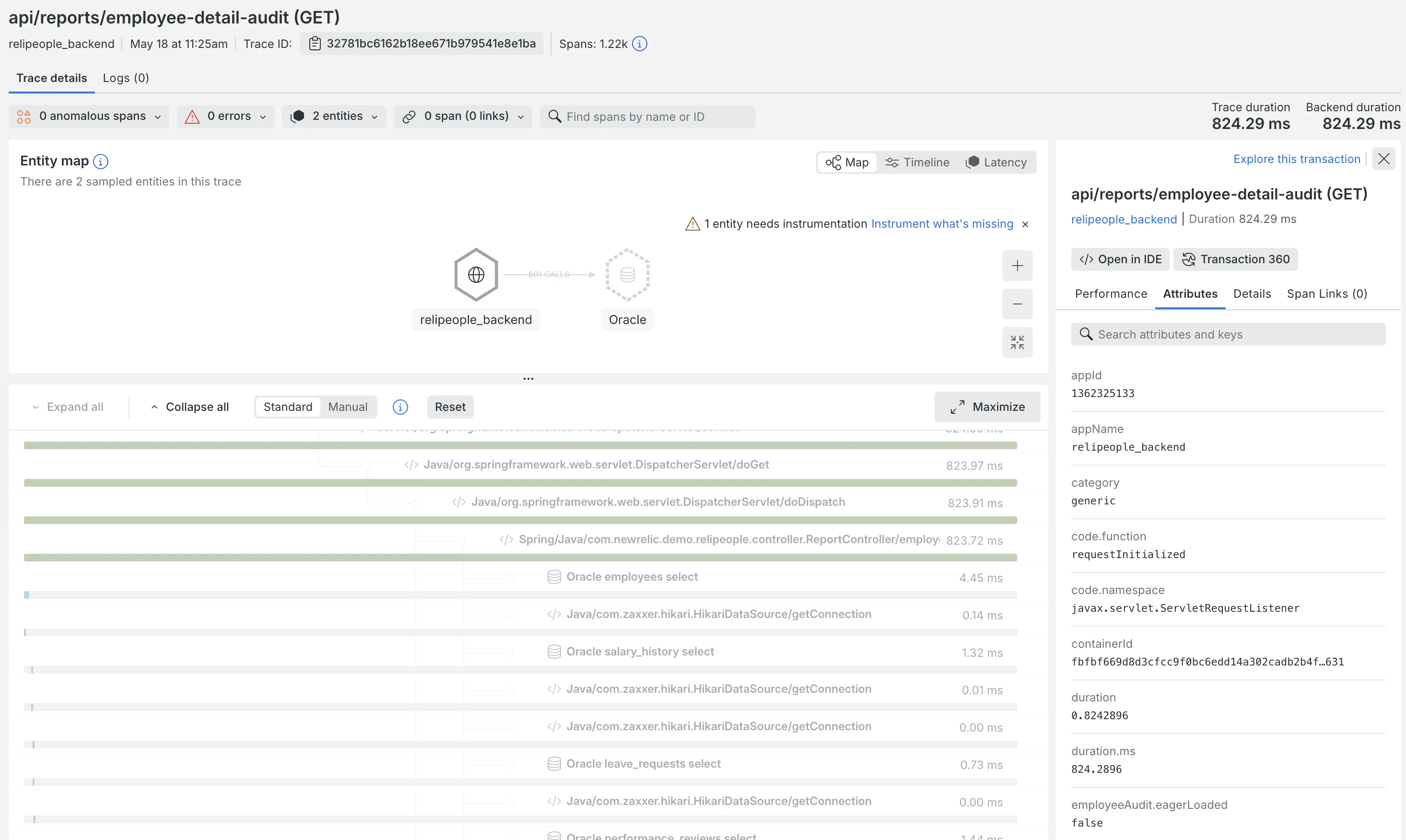
Task: Click the trace ID value chip
Action: pyautogui.click(x=422, y=44)
